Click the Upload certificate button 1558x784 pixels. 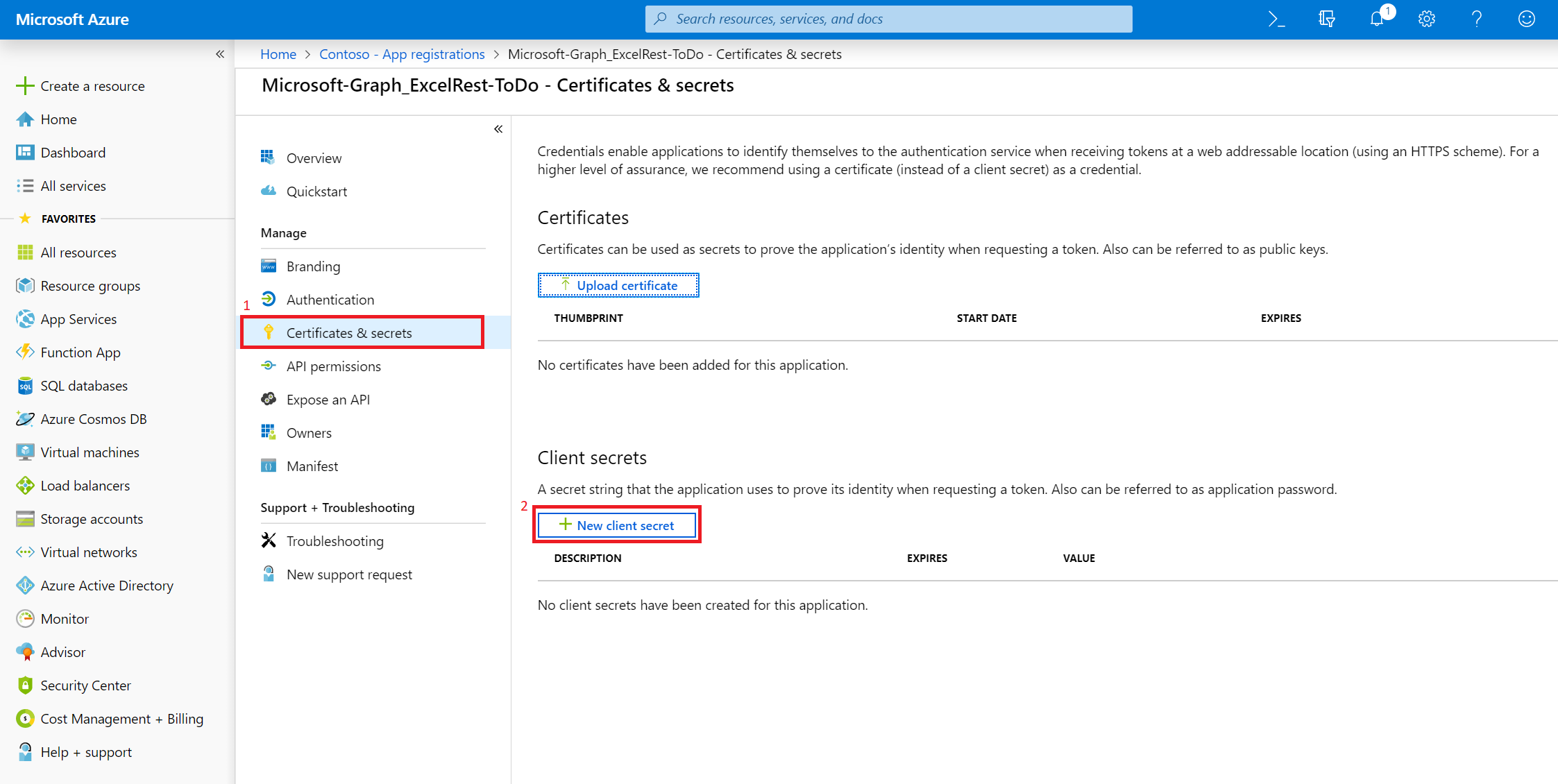tap(618, 285)
